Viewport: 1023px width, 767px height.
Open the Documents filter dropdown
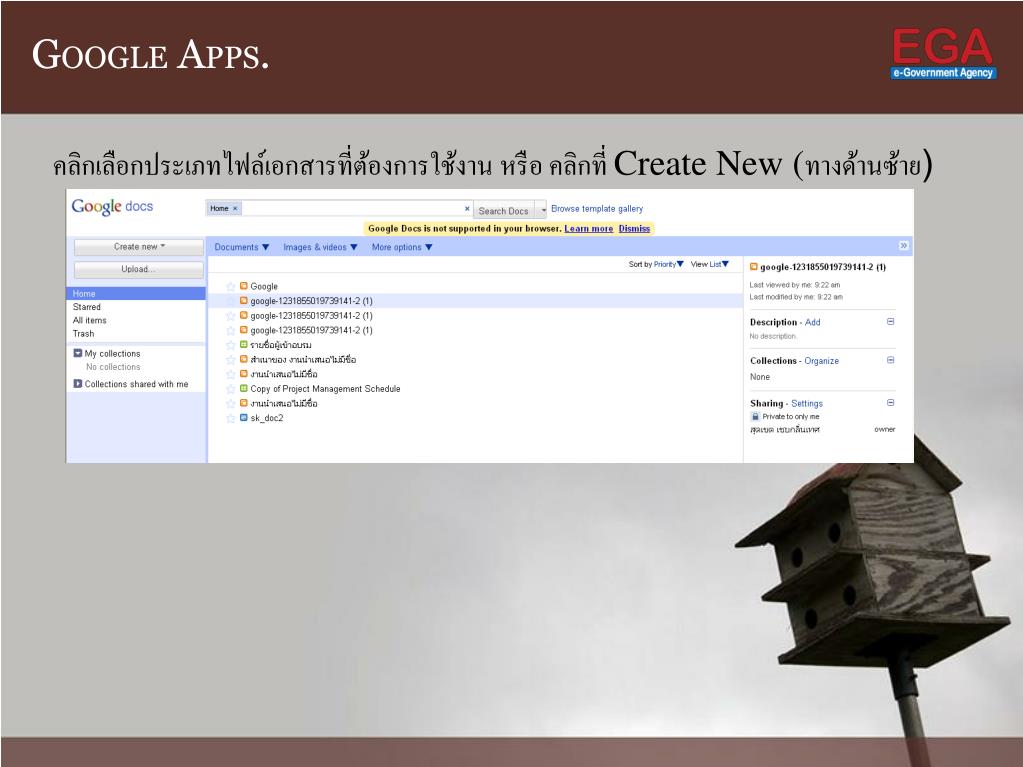[x=241, y=247]
